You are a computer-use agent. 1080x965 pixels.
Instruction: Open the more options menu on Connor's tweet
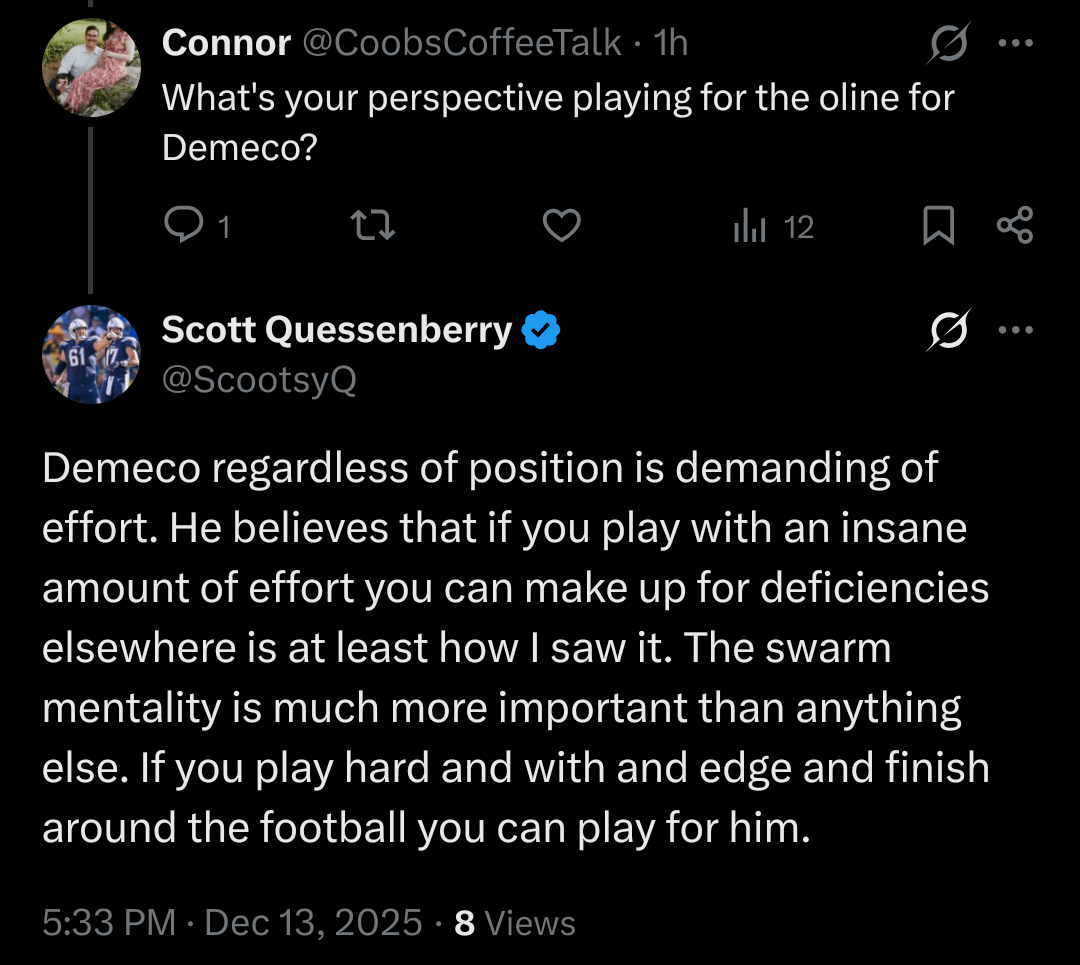tap(1016, 44)
